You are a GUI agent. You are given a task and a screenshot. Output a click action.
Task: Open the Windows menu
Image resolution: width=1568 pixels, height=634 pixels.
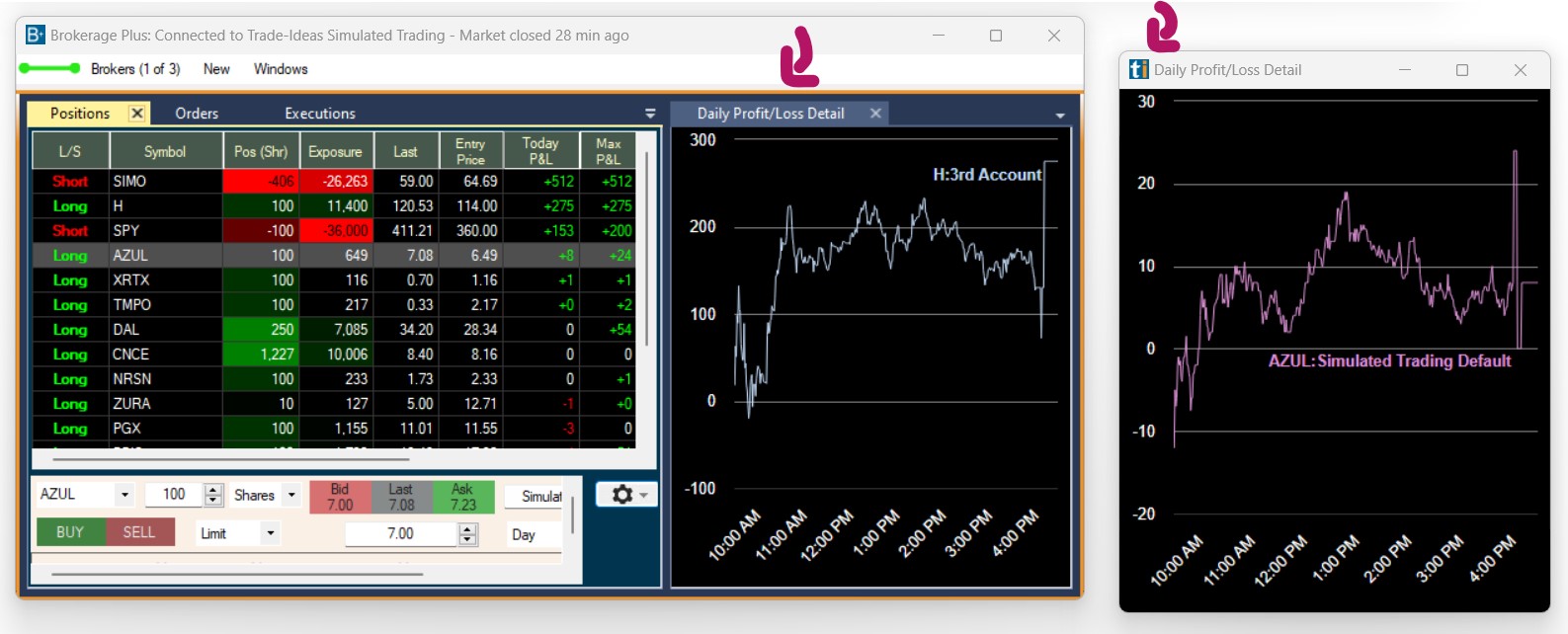281,69
